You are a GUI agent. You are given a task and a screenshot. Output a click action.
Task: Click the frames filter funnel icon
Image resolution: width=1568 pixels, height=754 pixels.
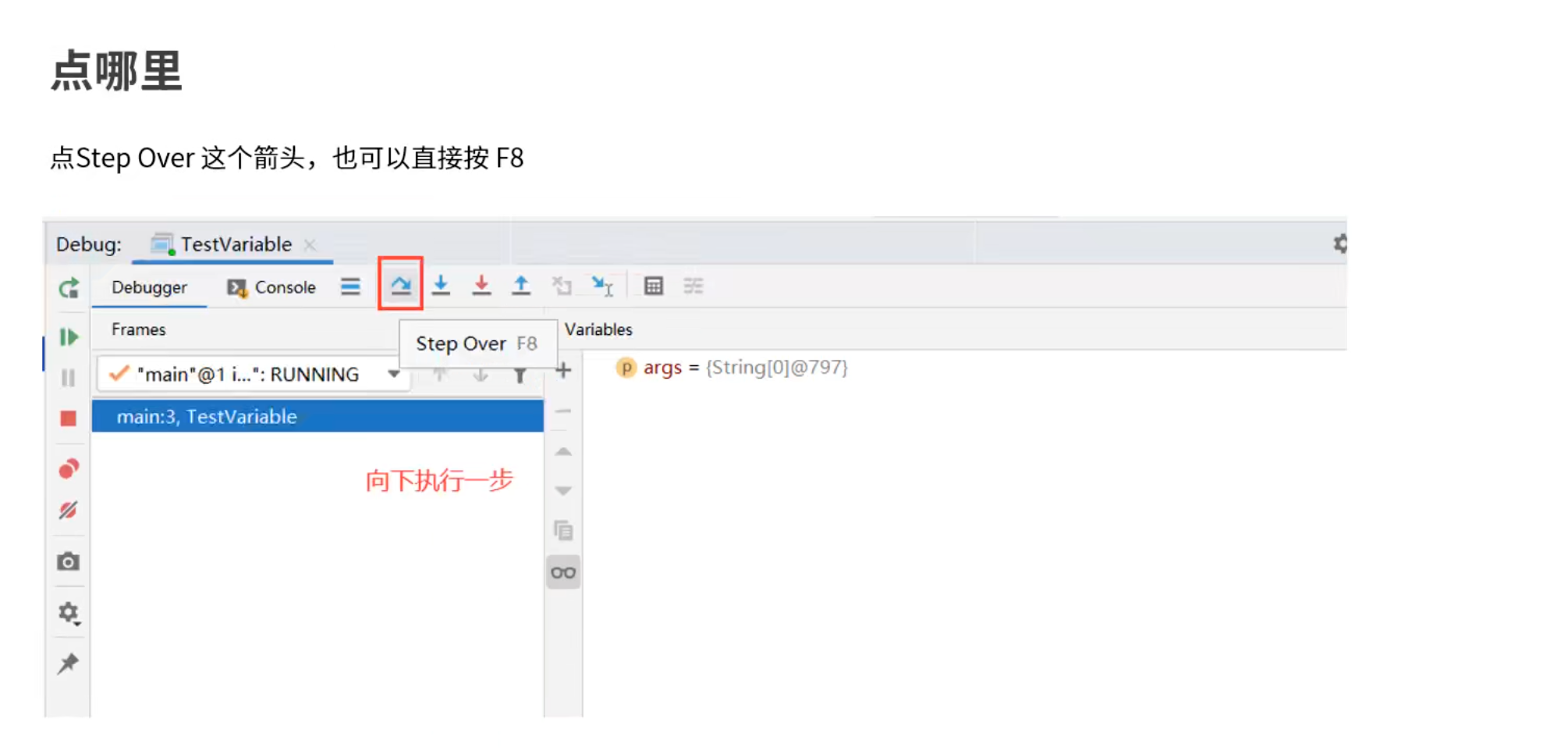tap(520, 375)
